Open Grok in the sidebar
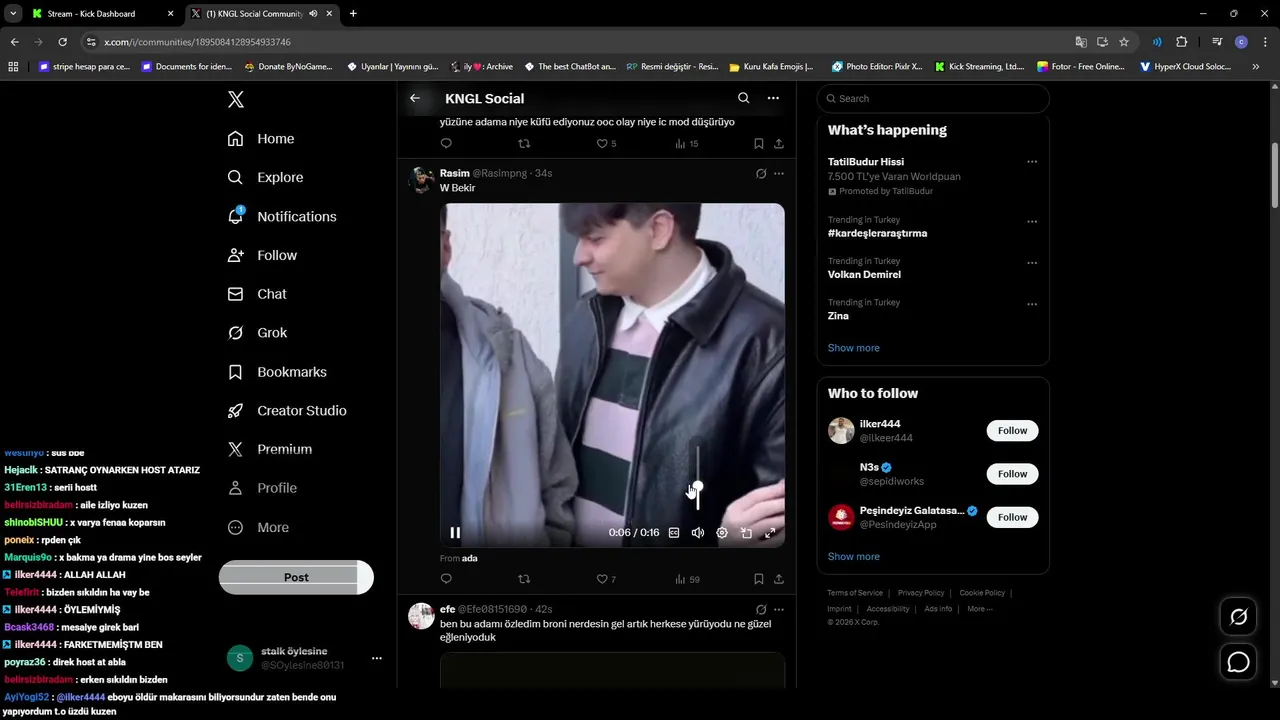The image size is (1280, 720). 257,333
